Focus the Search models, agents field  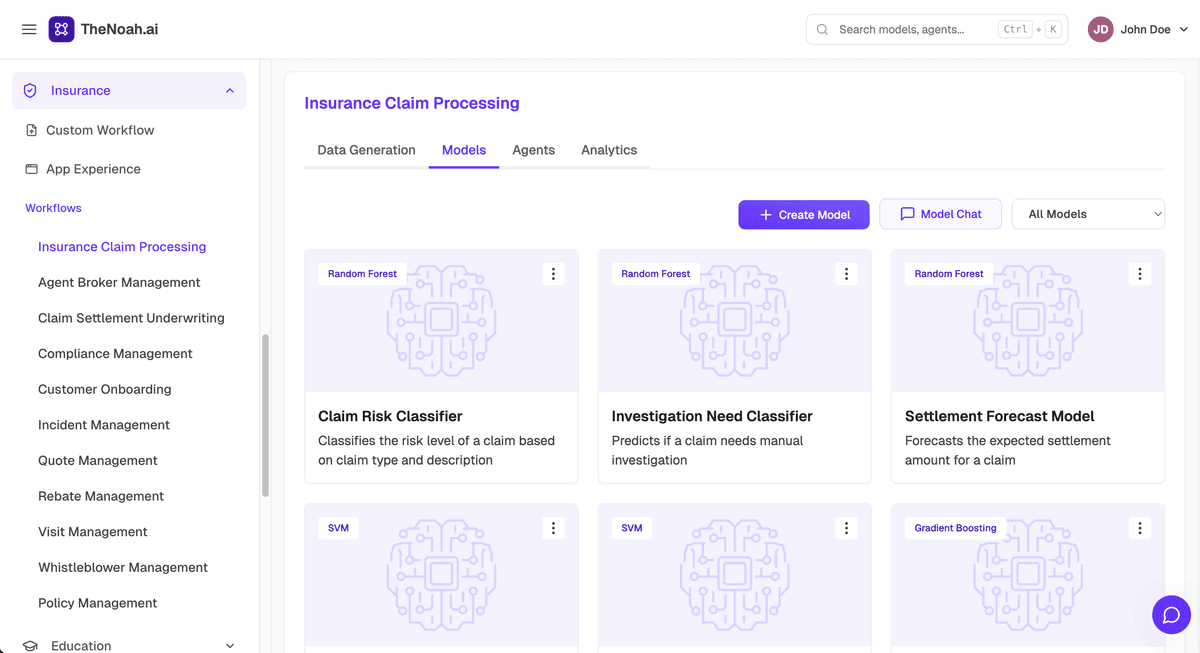937,29
